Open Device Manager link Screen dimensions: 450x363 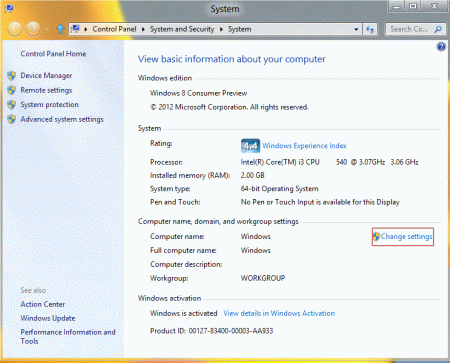(46, 76)
